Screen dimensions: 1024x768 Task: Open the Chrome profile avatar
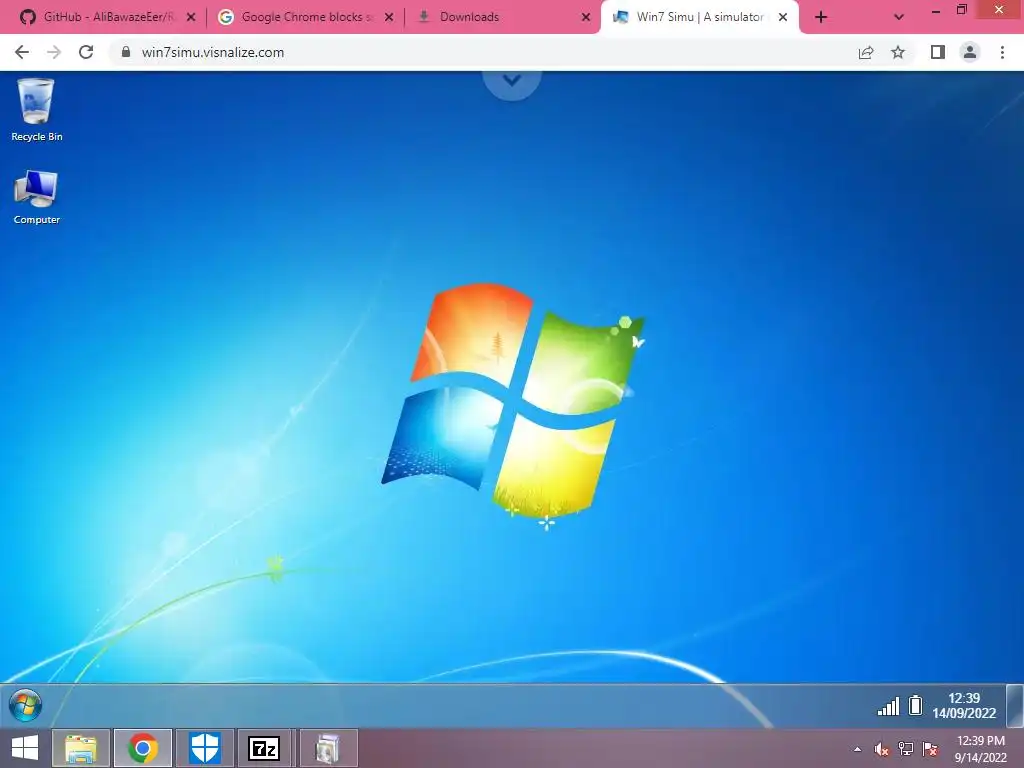coord(970,52)
